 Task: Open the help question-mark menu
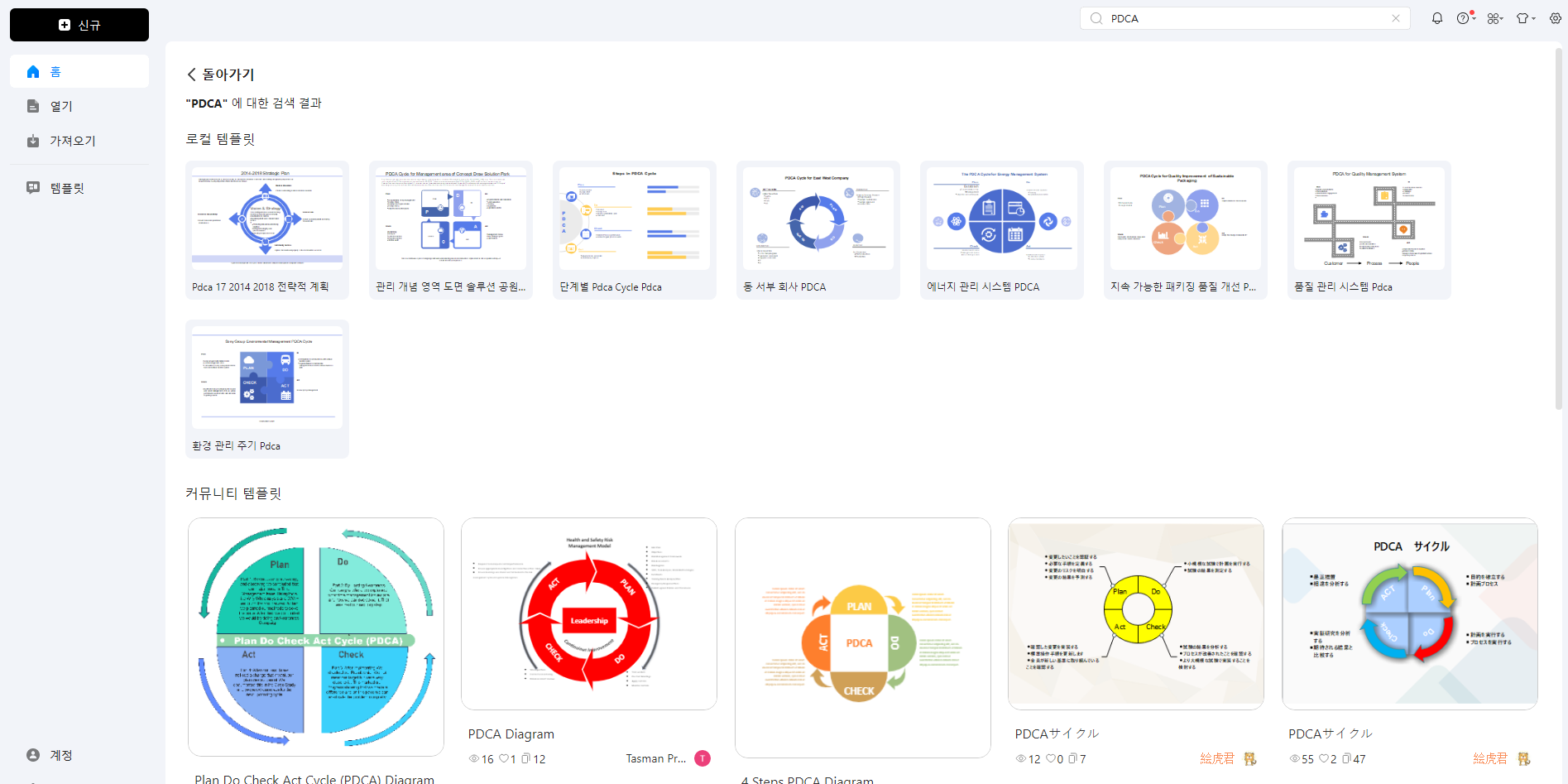1465,18
